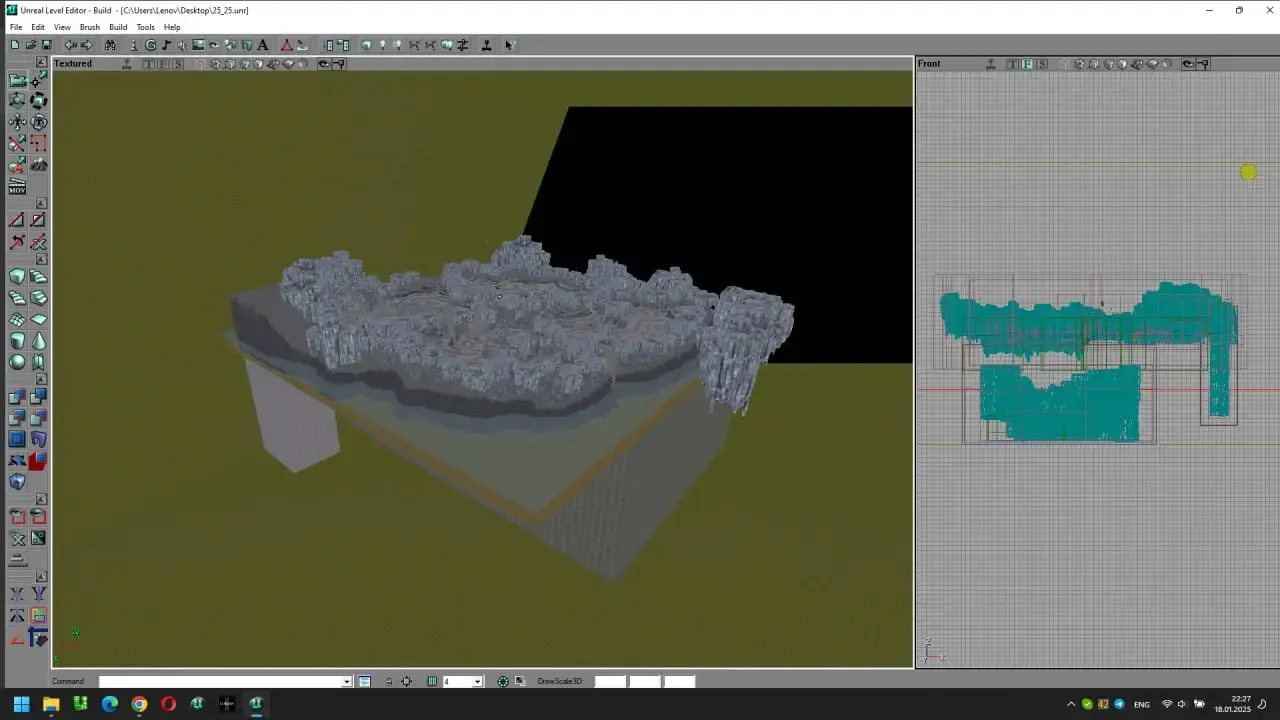Open the Actor Class browser pawn icon

tap(133, 45)
